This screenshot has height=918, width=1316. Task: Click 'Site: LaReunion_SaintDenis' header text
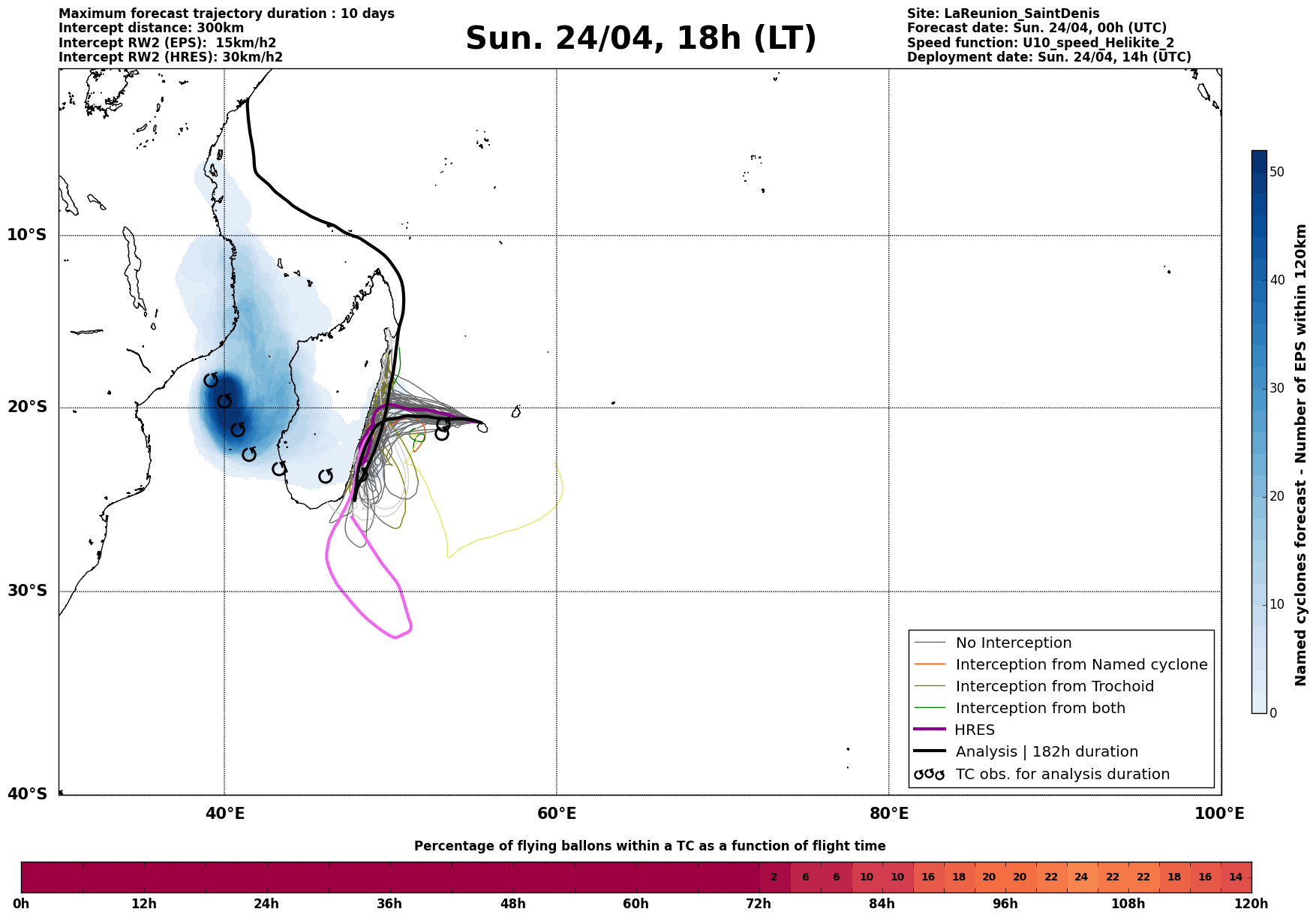coord(1003,14)
